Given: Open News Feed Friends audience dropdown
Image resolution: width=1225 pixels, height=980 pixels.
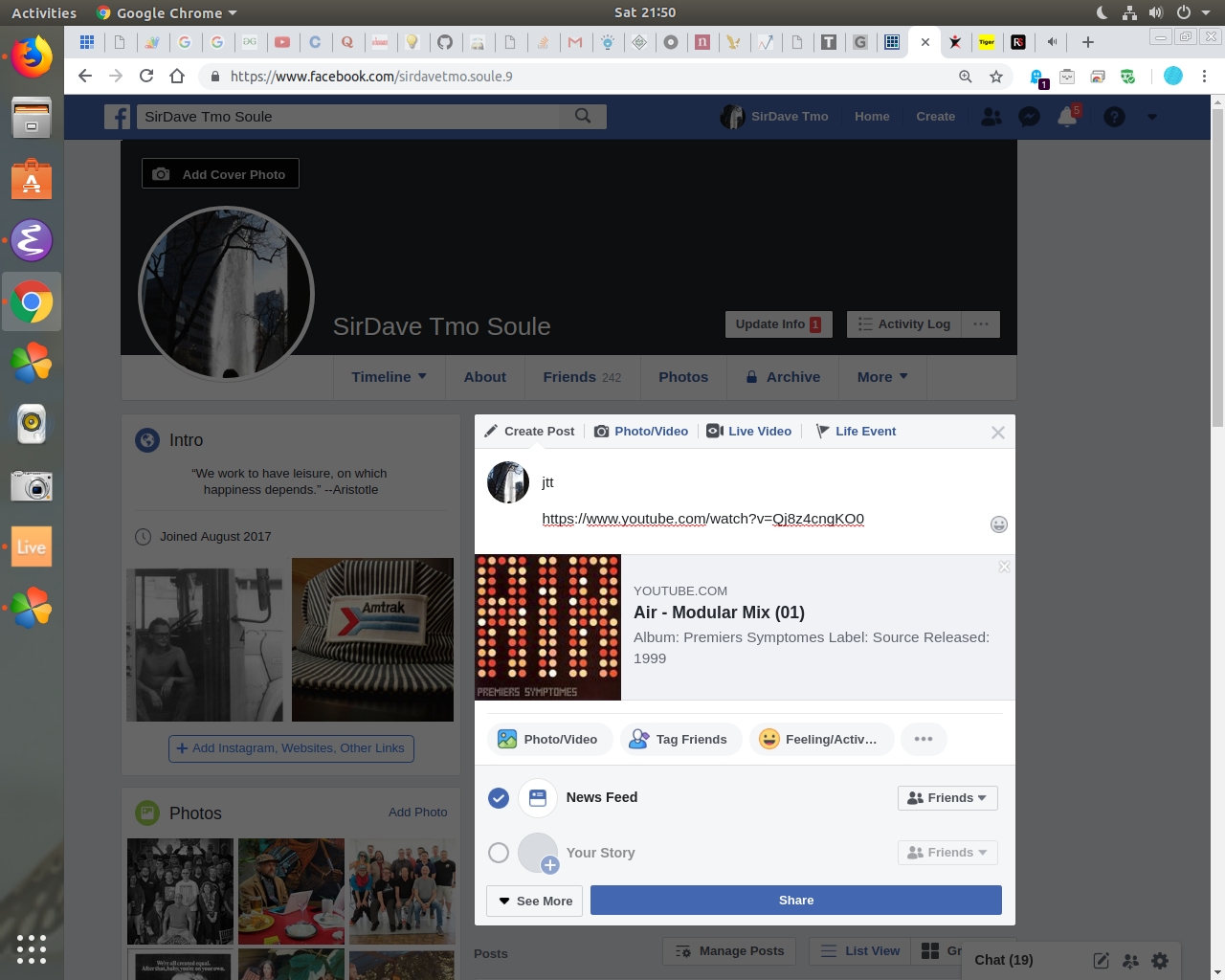Looking at the screenshot, I should click(947, 798).
